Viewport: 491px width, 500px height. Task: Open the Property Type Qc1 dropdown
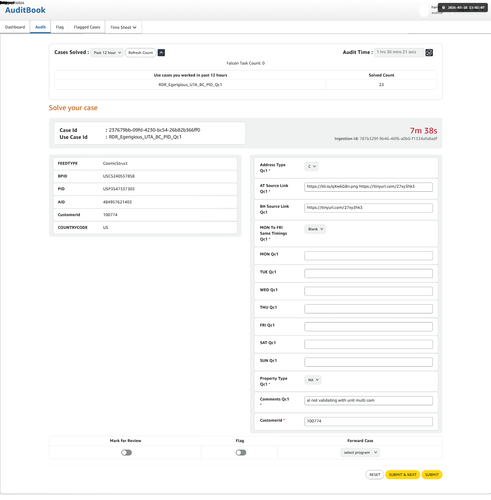313,380
